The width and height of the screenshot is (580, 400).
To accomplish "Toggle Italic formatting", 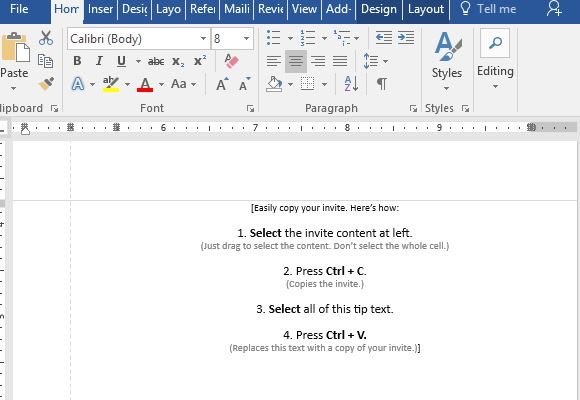I will coord(99,61).
